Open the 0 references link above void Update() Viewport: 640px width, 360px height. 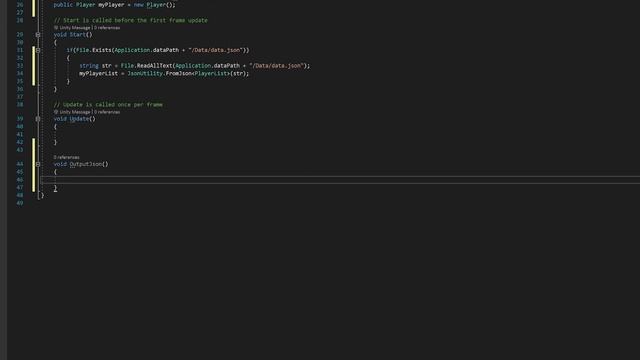pos(107,112)
